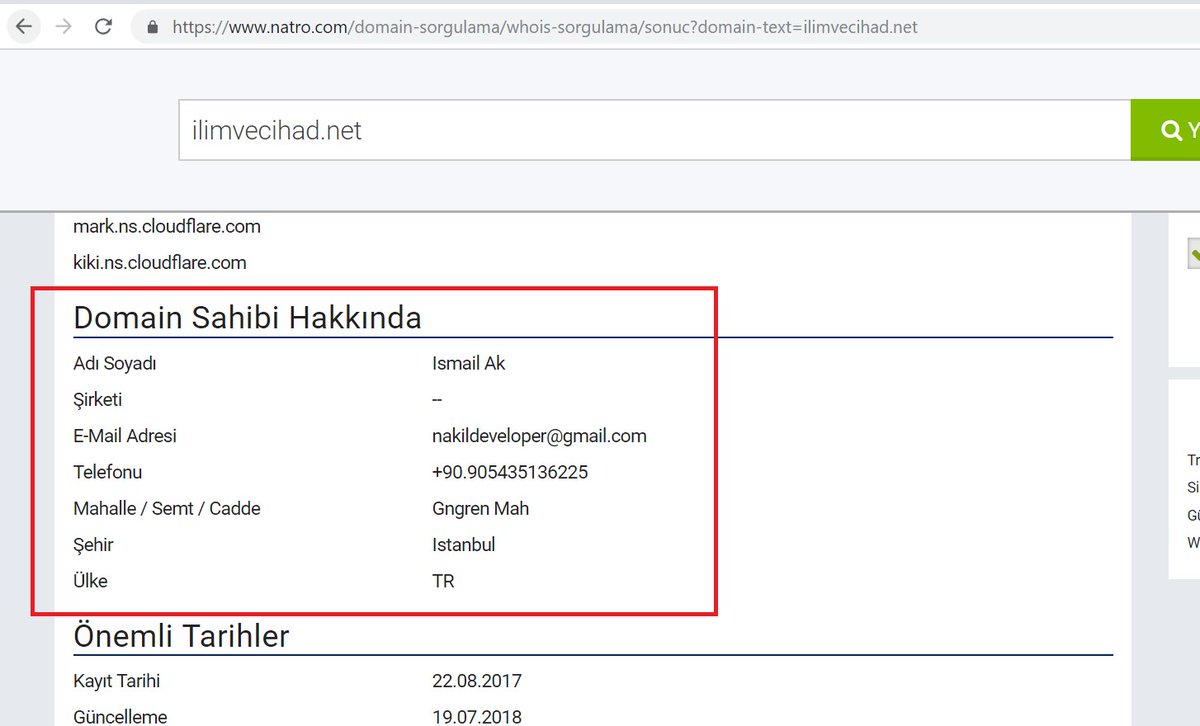Click the Adı Soyadı label
The height and width of the screenshot is (726, 1200).
tap(115, 364)
